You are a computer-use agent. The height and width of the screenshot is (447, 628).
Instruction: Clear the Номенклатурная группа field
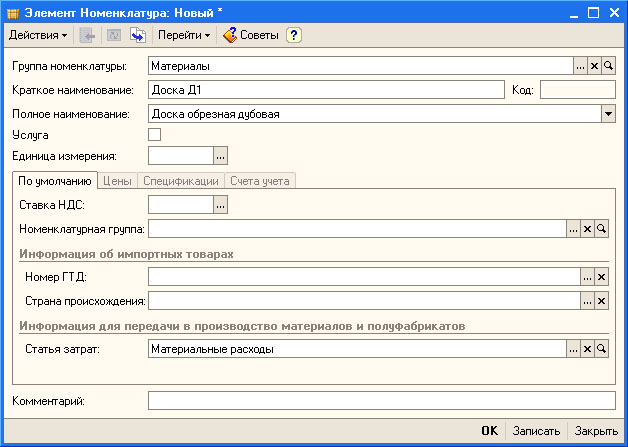(588, 229)
